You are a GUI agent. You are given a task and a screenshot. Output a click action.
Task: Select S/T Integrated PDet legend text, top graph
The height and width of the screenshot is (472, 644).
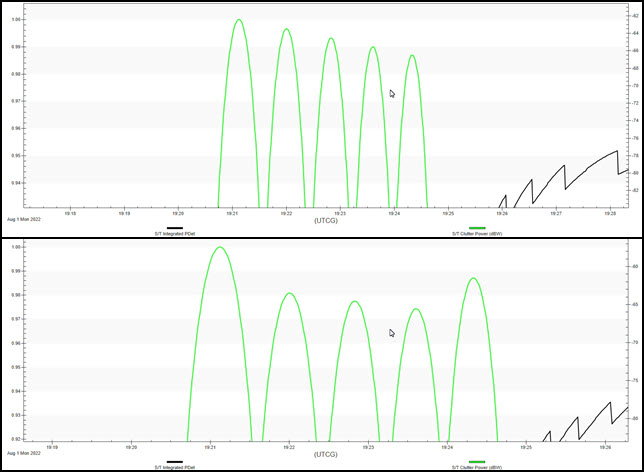click(175, 234)
